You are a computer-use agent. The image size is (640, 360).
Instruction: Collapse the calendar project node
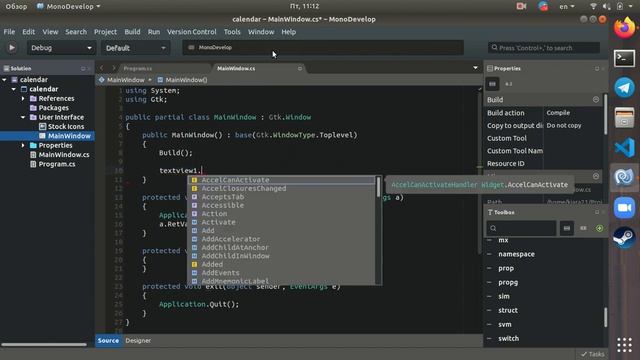14,89
